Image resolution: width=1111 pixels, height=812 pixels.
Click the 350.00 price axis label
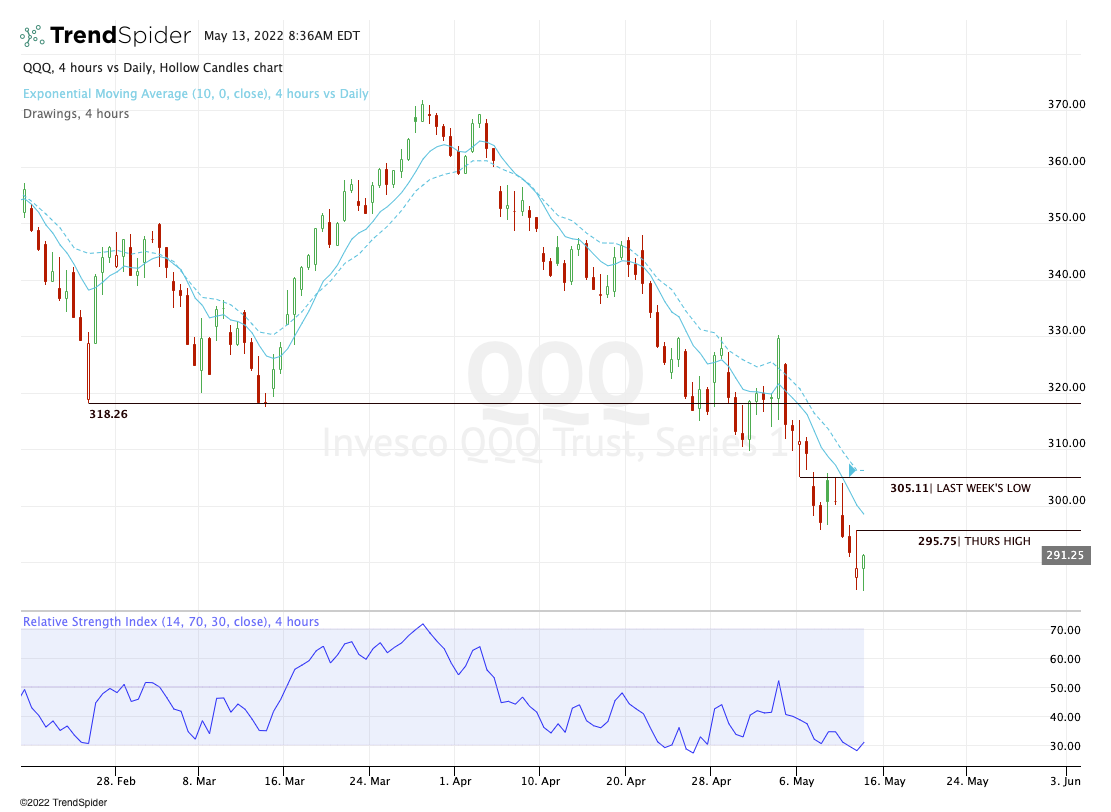click(x=1066, y=217)
